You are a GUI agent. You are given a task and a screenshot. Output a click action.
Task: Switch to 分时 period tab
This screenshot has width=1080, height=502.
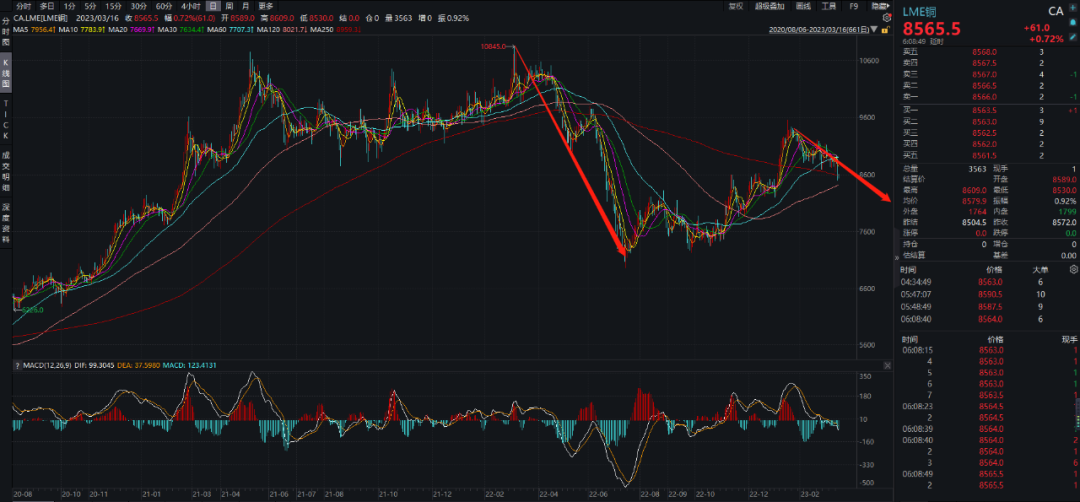24,6
